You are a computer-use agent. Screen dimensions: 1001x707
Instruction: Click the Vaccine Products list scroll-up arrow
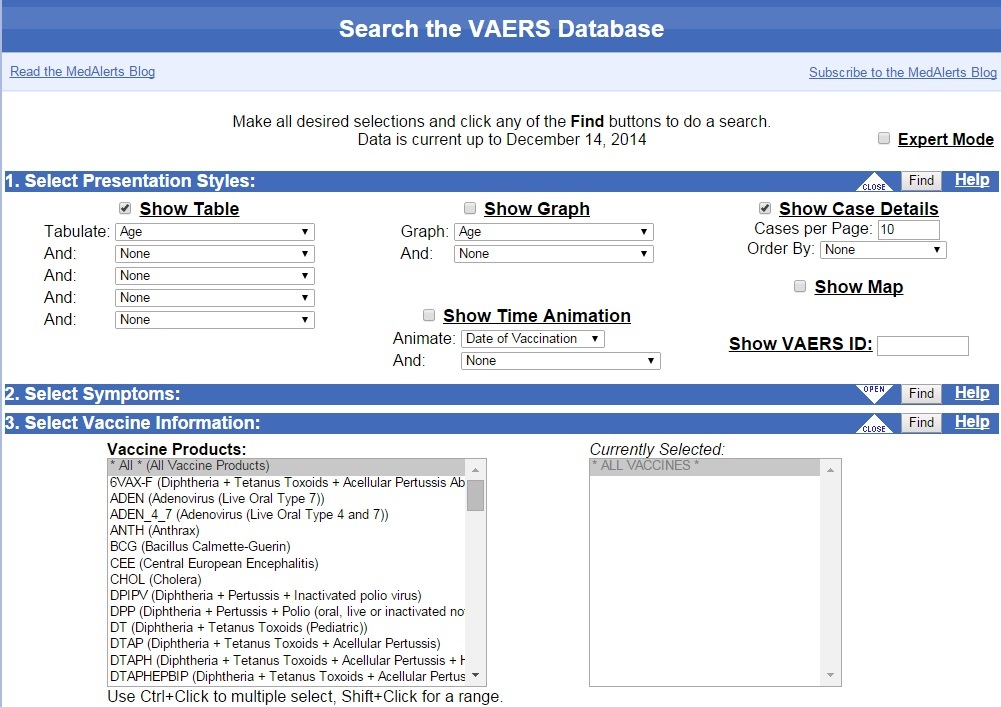[476, 470]
